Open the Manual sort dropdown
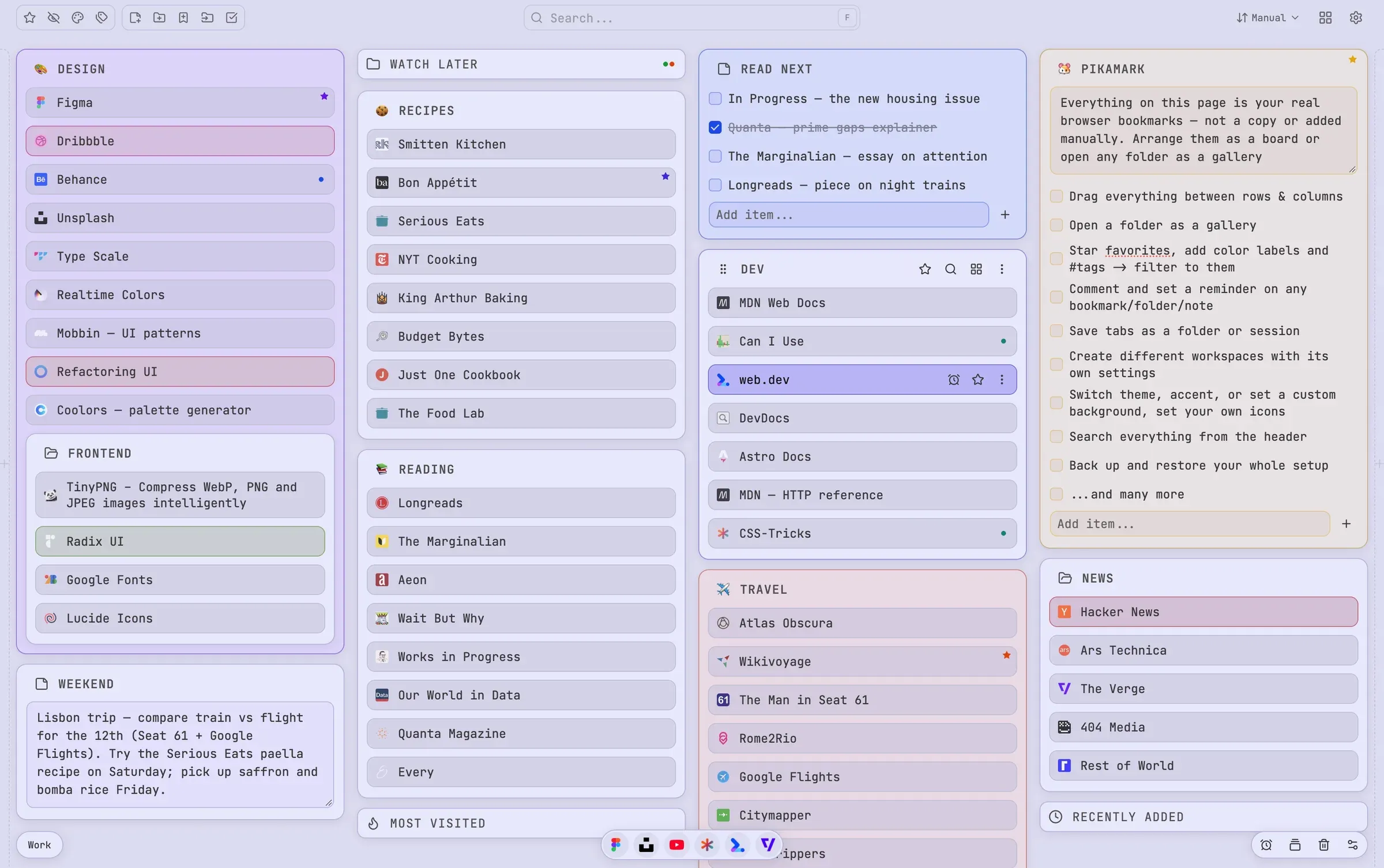1384x868 pixels. click(1267, 18)
